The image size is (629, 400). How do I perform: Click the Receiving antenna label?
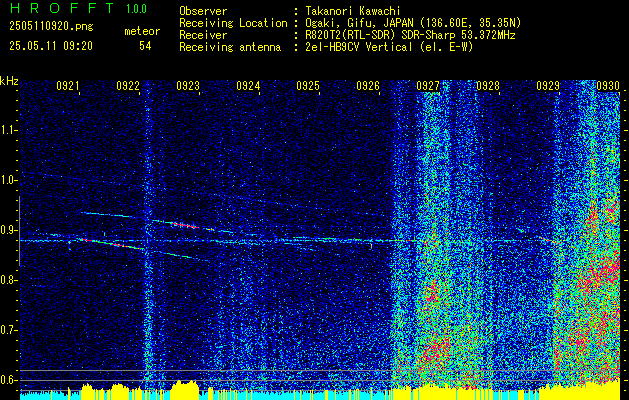230,47
